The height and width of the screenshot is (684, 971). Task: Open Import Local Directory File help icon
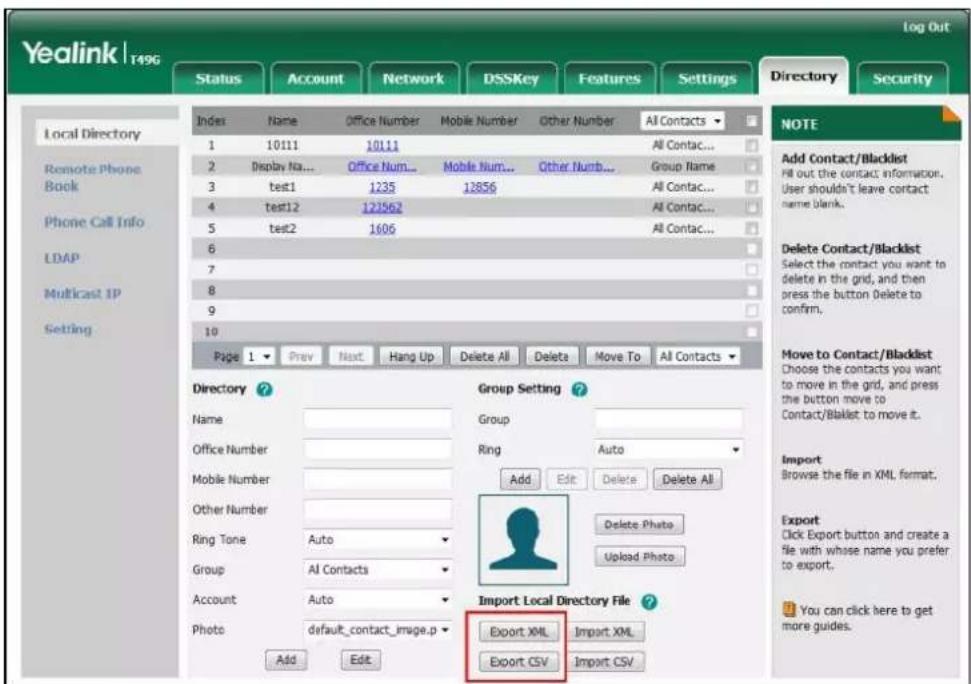pyautogui.click(x=649, y=601)
